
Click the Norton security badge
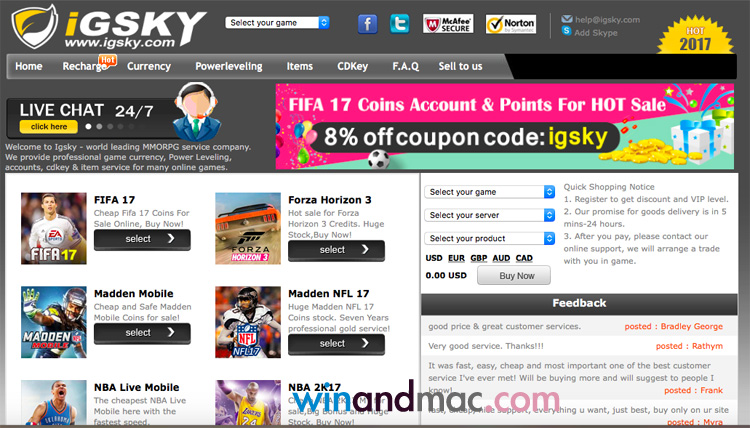(x=511, y=24)
